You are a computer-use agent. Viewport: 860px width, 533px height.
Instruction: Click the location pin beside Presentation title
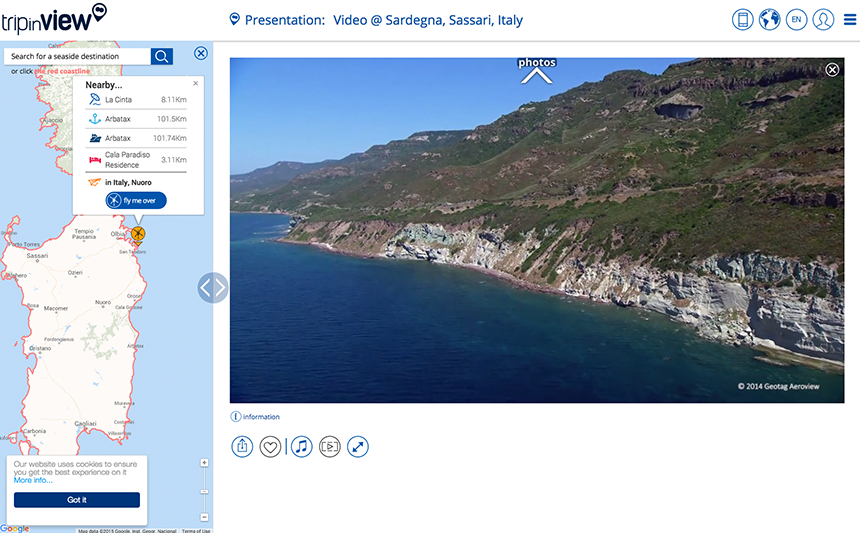(234, 19)
